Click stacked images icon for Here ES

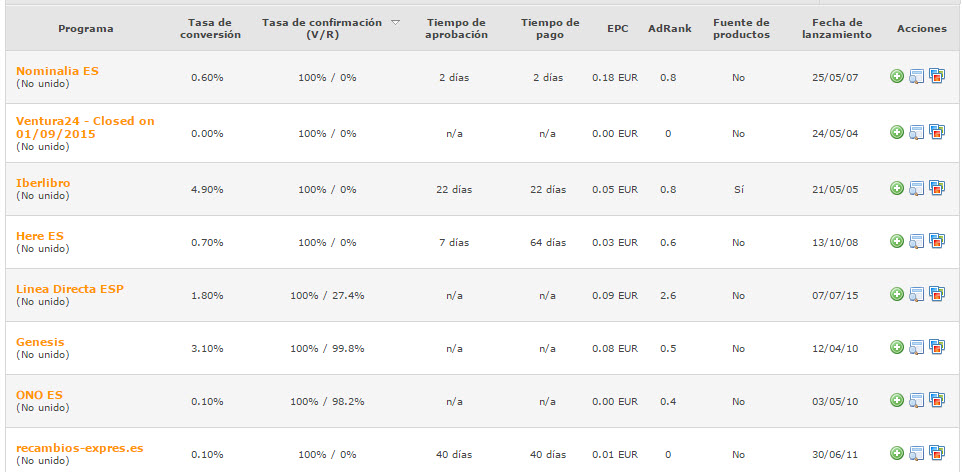tap(937, 241)
